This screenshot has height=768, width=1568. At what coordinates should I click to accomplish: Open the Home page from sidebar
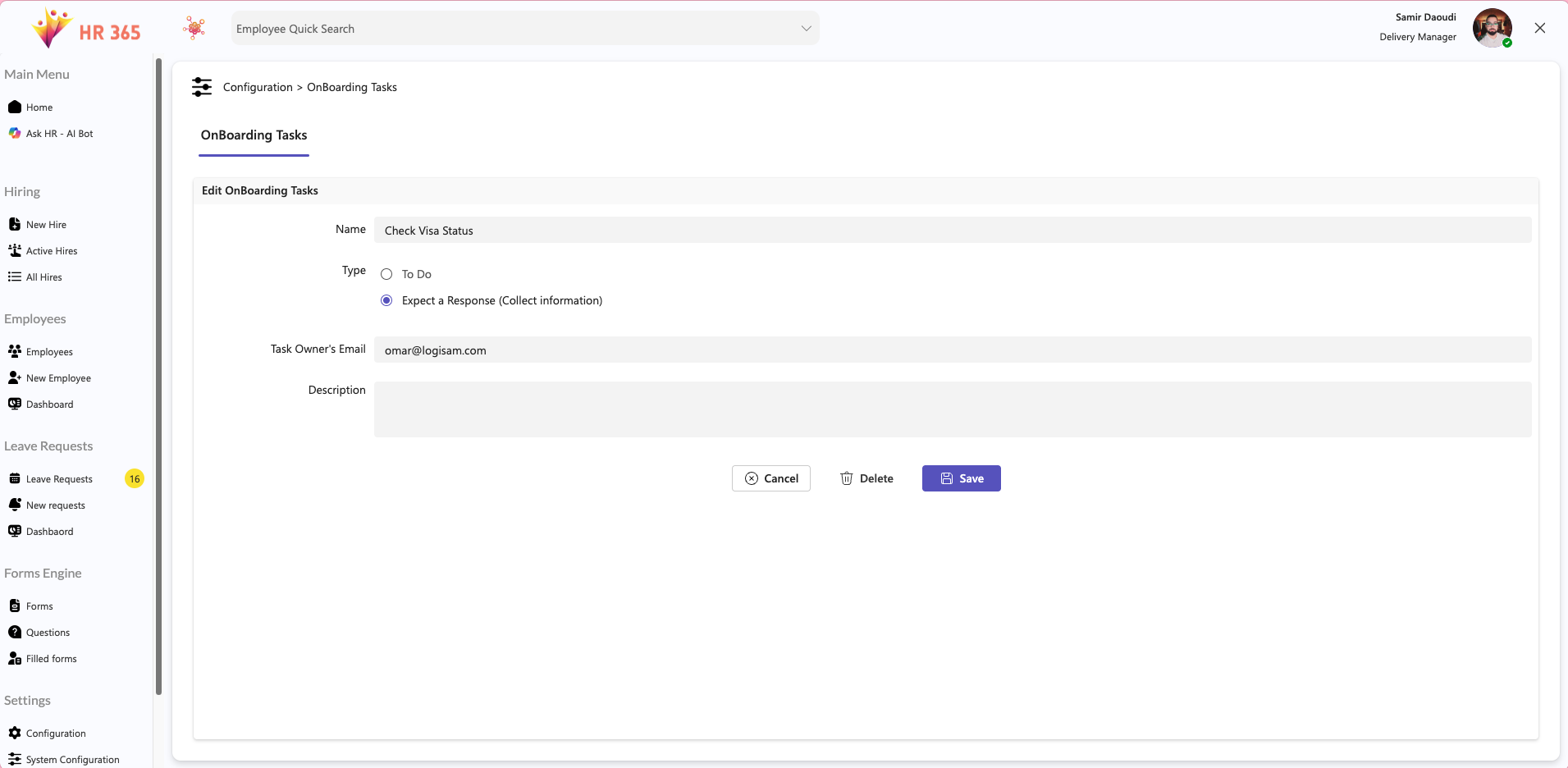coord(39,107)
